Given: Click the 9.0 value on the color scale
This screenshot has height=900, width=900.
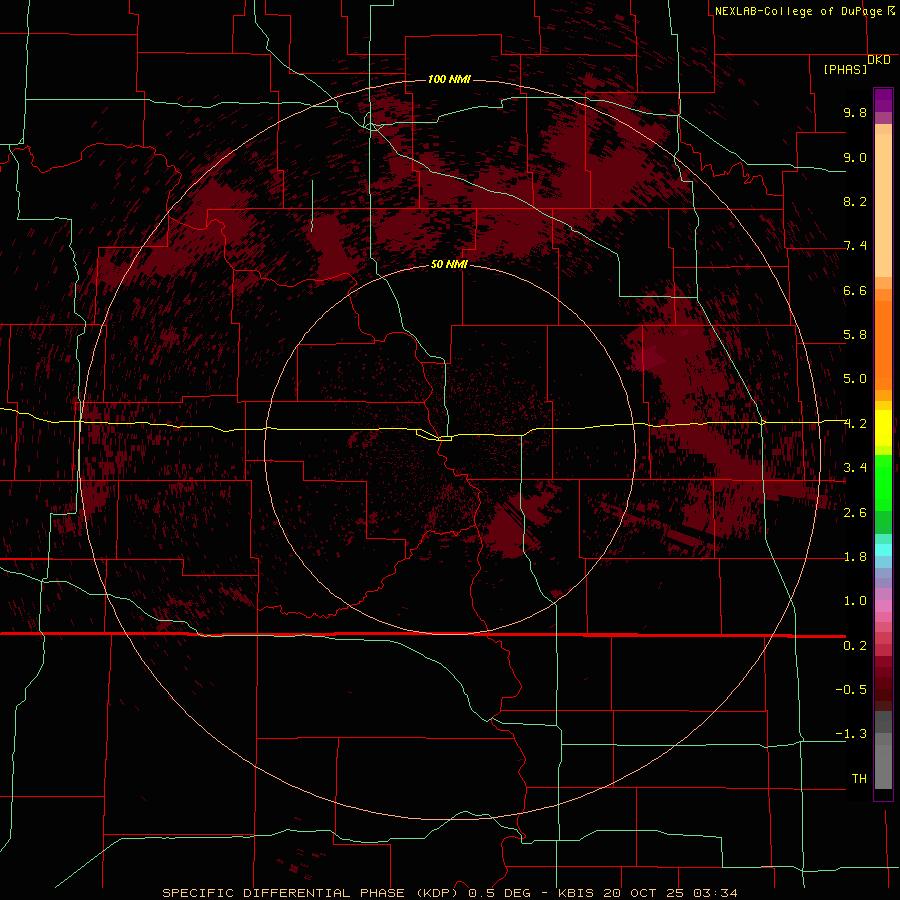Looking at the screenshot, I should tap(855, 157).
